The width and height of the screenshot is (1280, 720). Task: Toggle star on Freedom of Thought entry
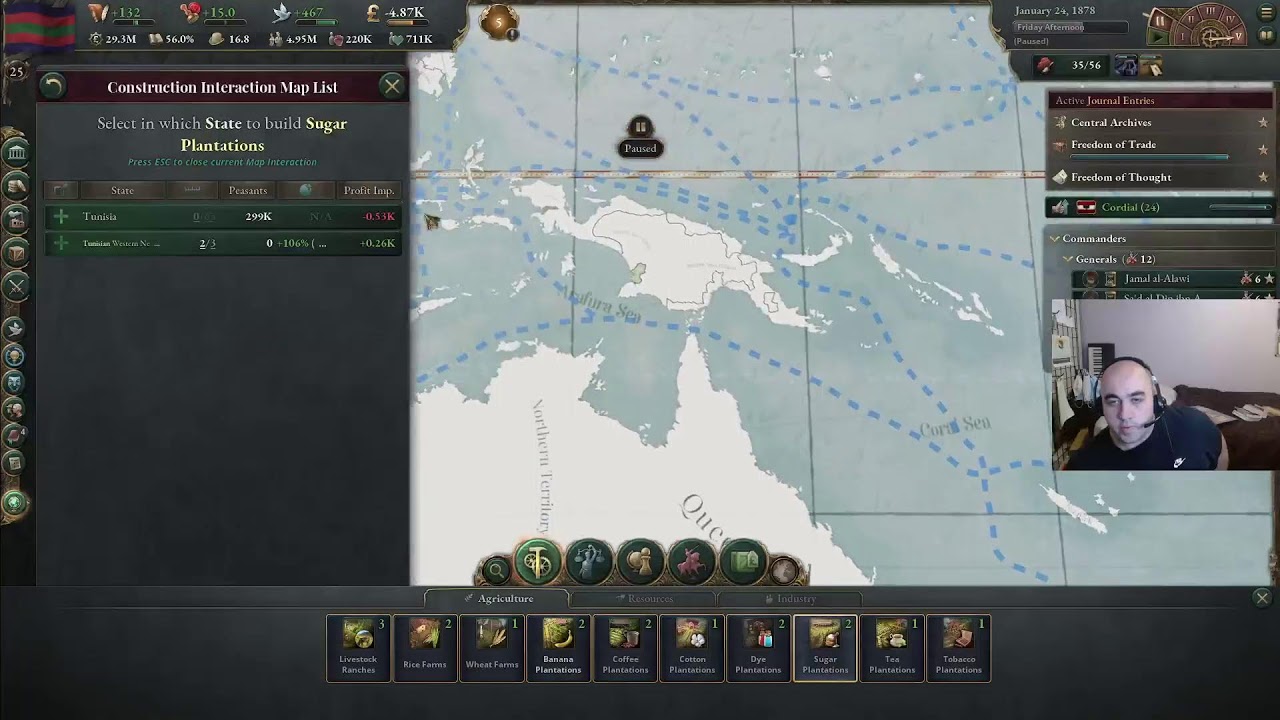pos(1263,177)
